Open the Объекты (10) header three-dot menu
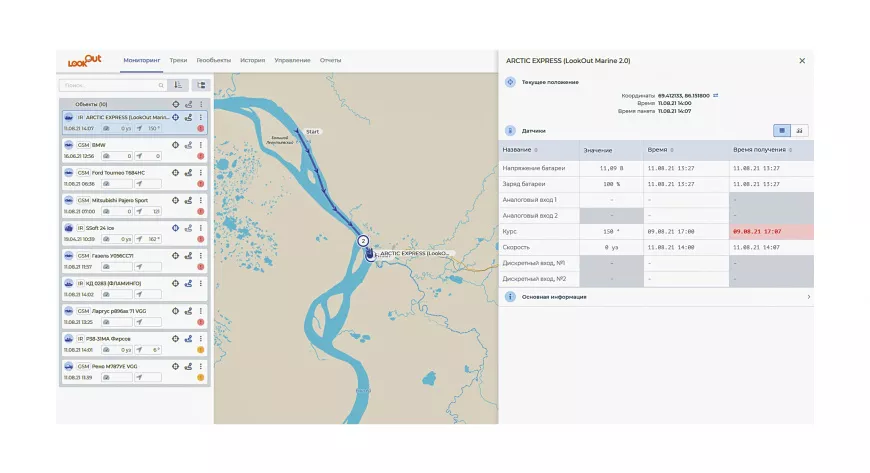 [201, 104]
